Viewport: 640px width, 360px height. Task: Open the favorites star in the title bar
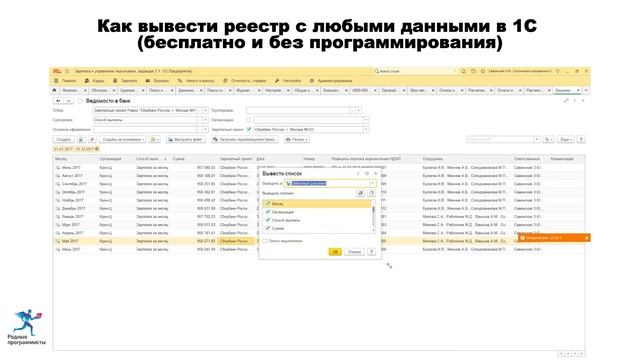(x=482, y=71)
